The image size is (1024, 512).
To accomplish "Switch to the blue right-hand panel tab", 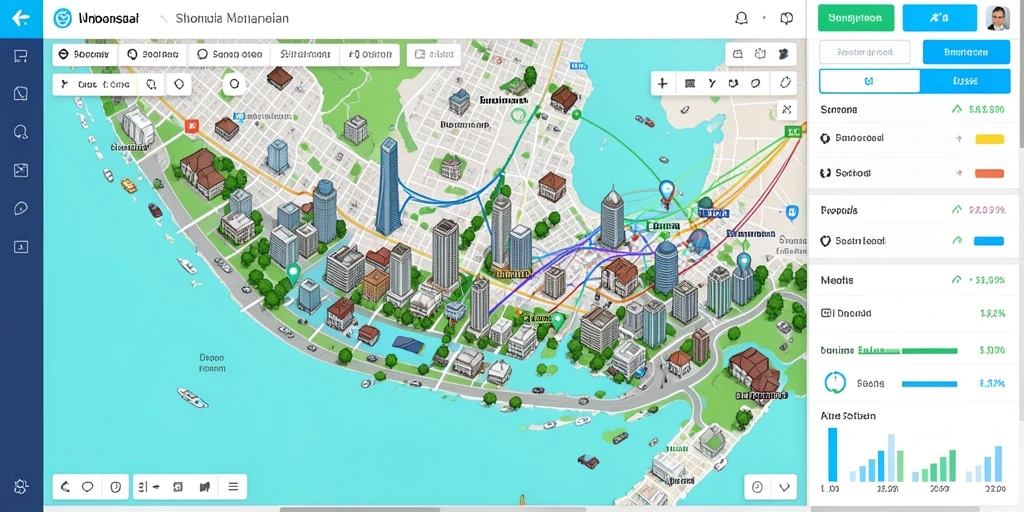I will 965,82.
